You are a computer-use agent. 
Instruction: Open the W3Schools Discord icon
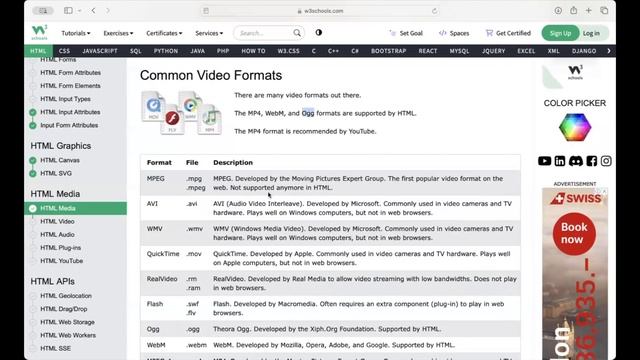tap(576, 161)
